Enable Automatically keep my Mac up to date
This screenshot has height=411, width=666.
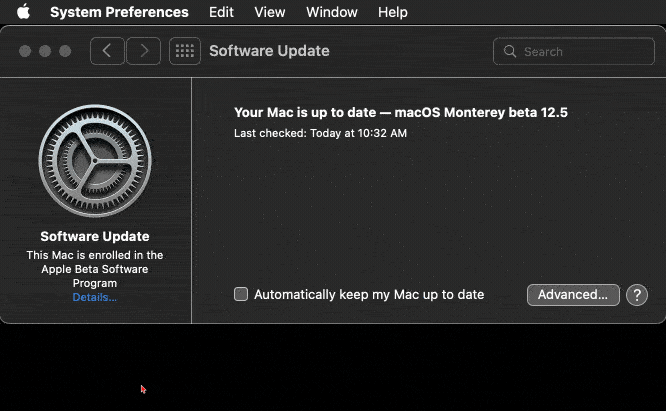pos(241,294)
